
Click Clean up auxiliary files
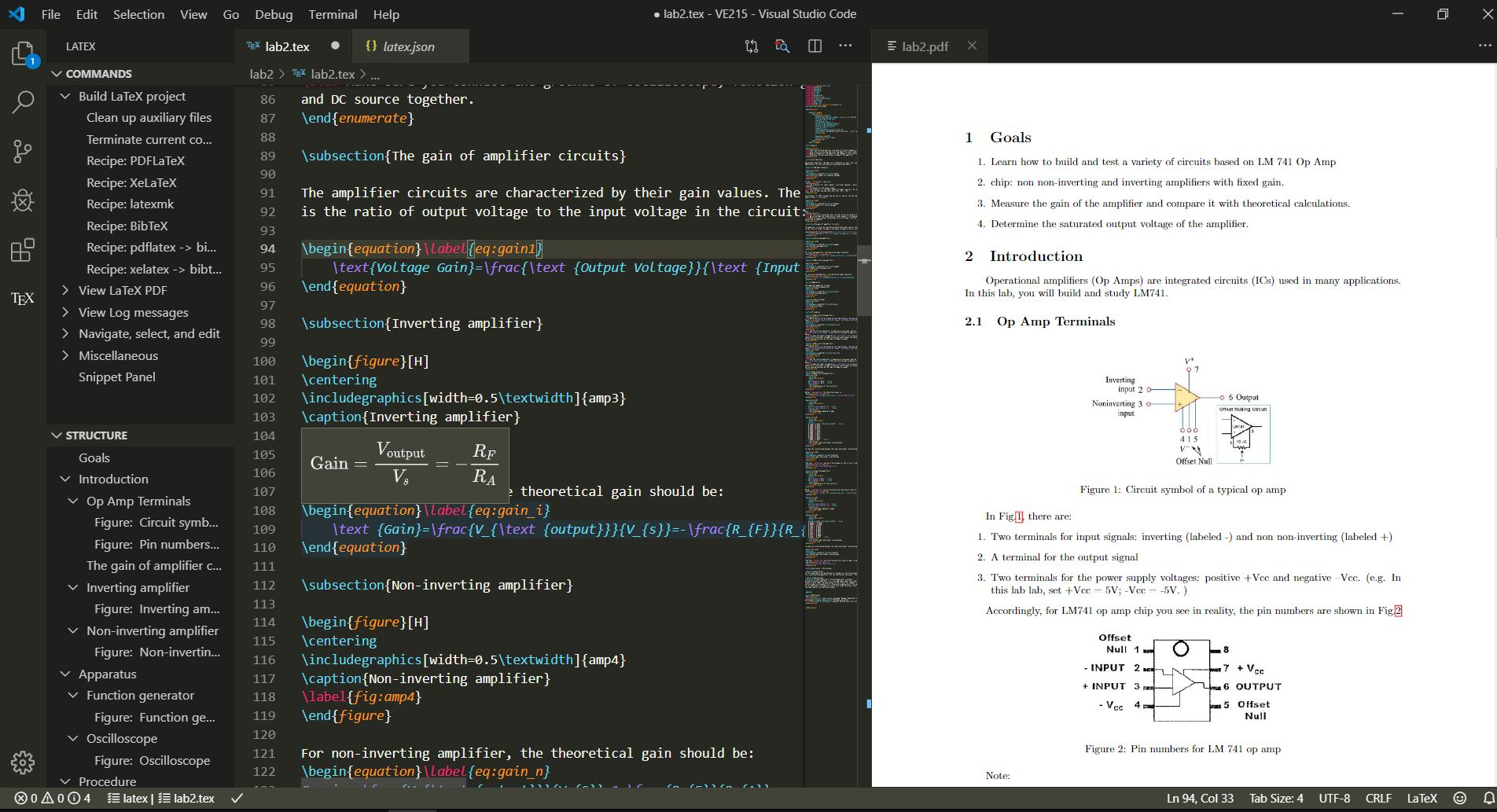(149, 117)
